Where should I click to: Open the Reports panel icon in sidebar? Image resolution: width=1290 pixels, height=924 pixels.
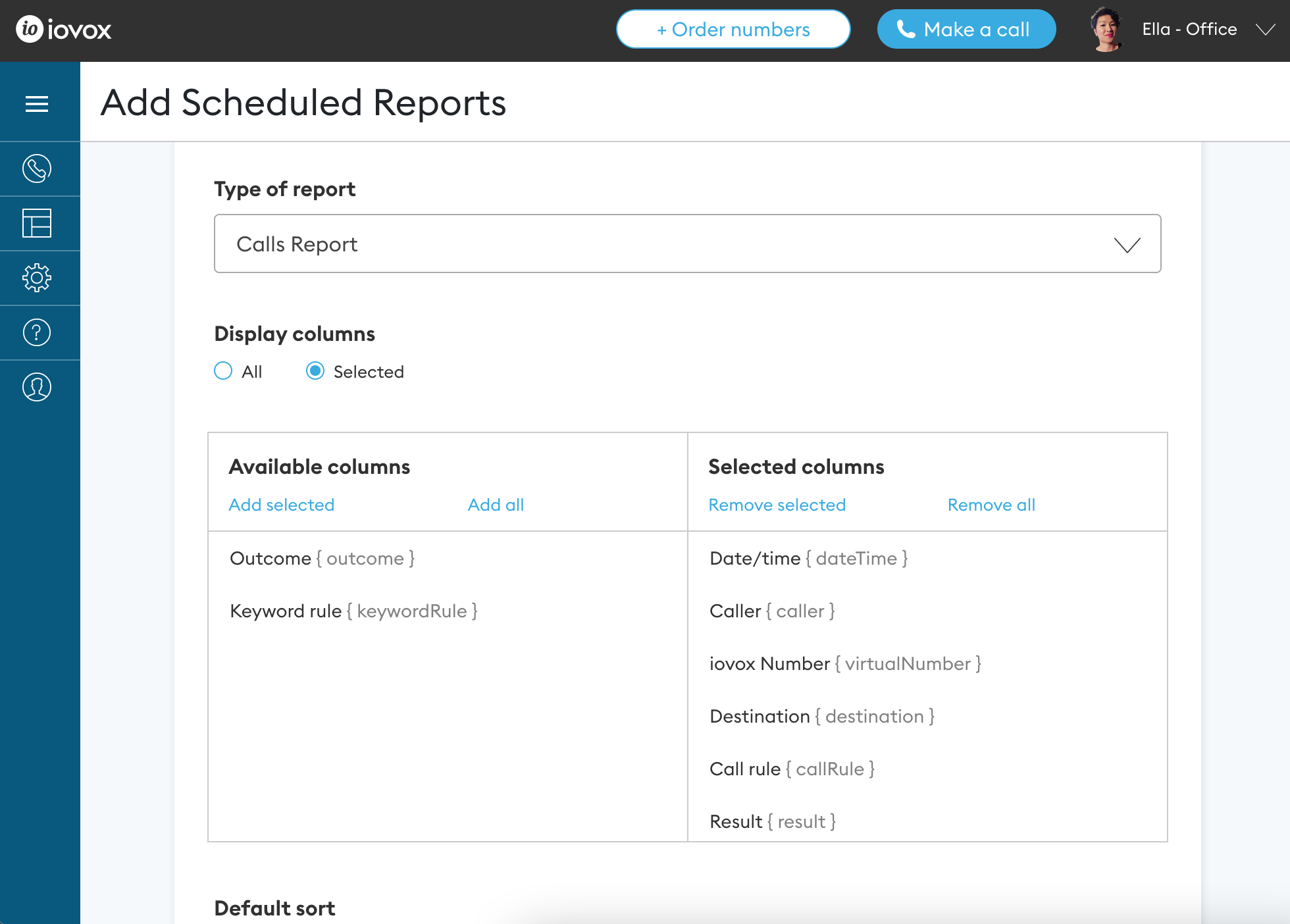point(38,224)
